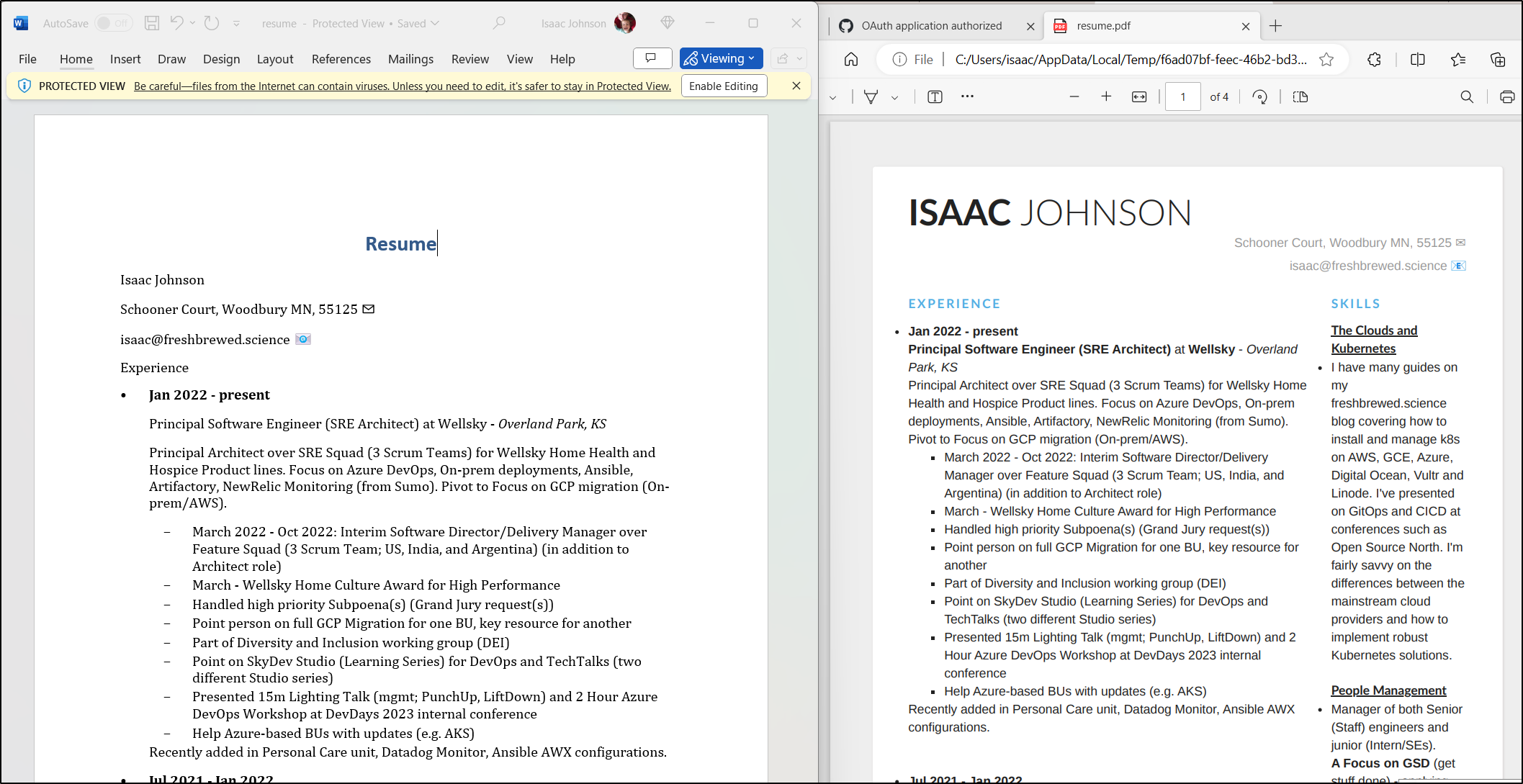Click the PDF page number field
1523x784 pixels.
[1183, 96]
